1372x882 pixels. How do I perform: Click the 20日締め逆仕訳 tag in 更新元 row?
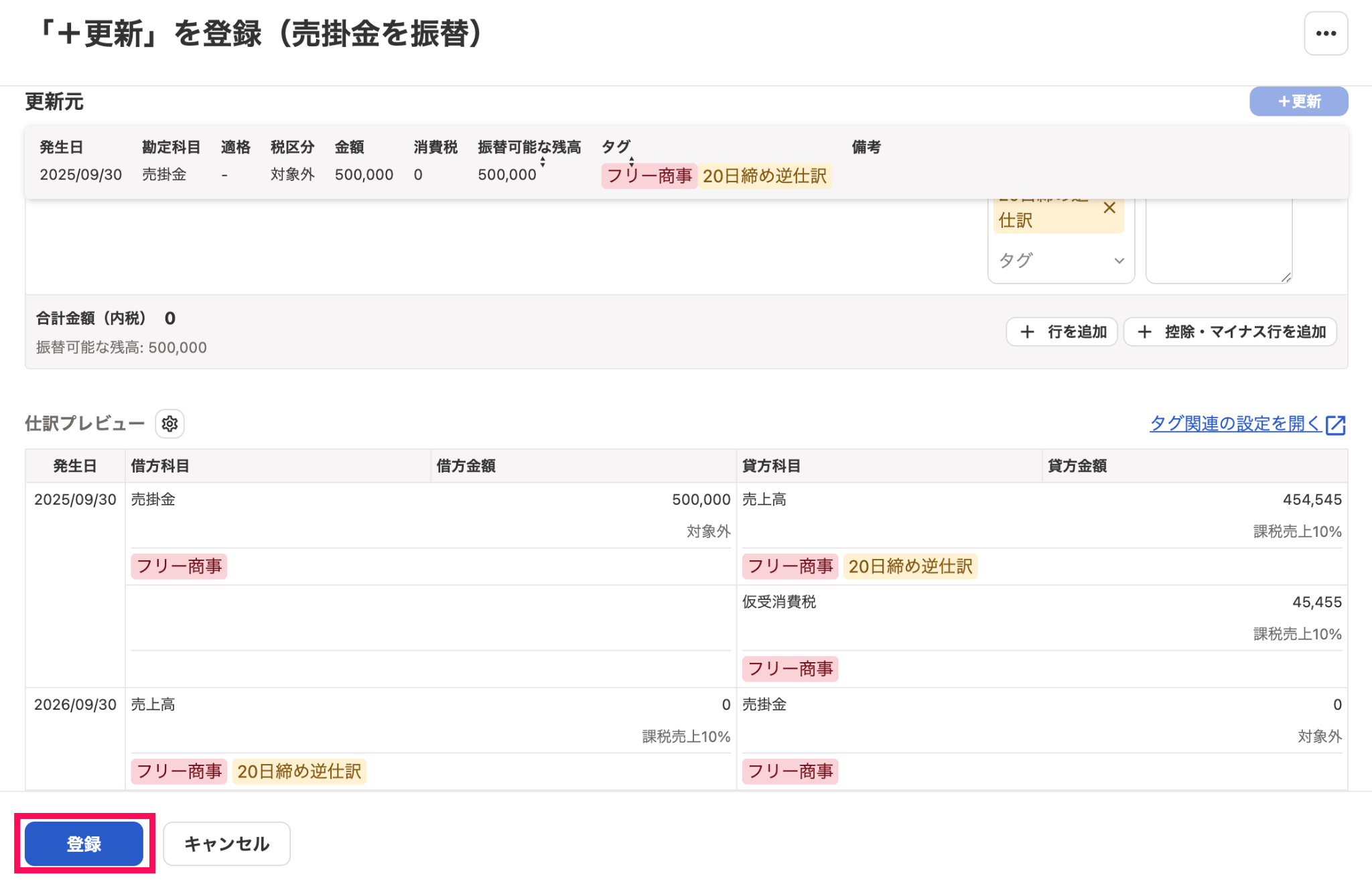765,176
